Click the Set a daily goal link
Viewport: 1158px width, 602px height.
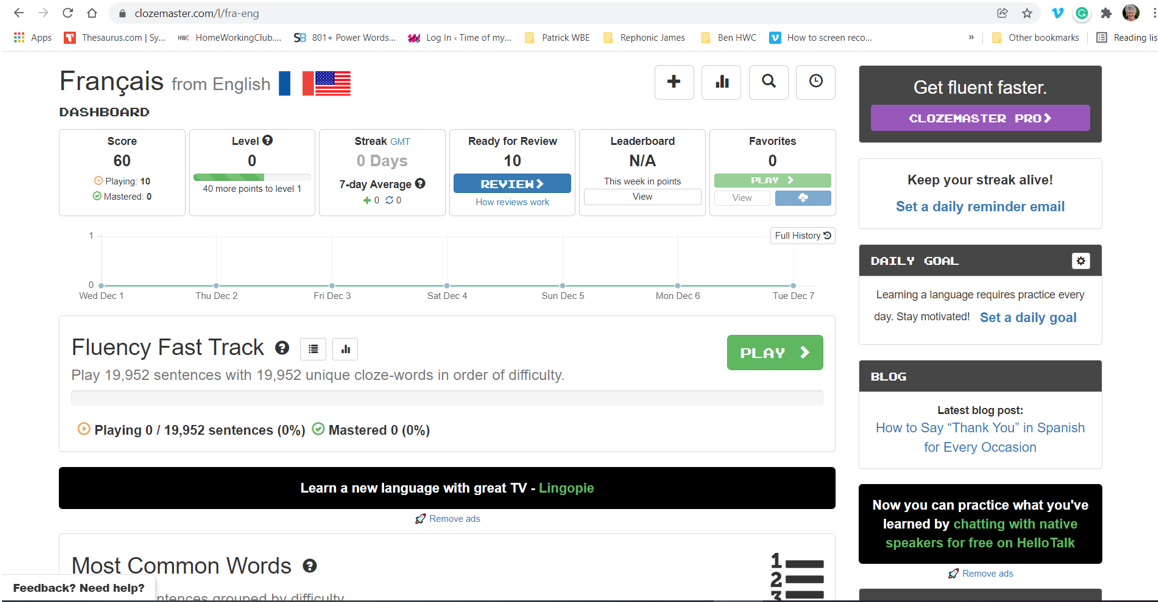[1028, 318]
